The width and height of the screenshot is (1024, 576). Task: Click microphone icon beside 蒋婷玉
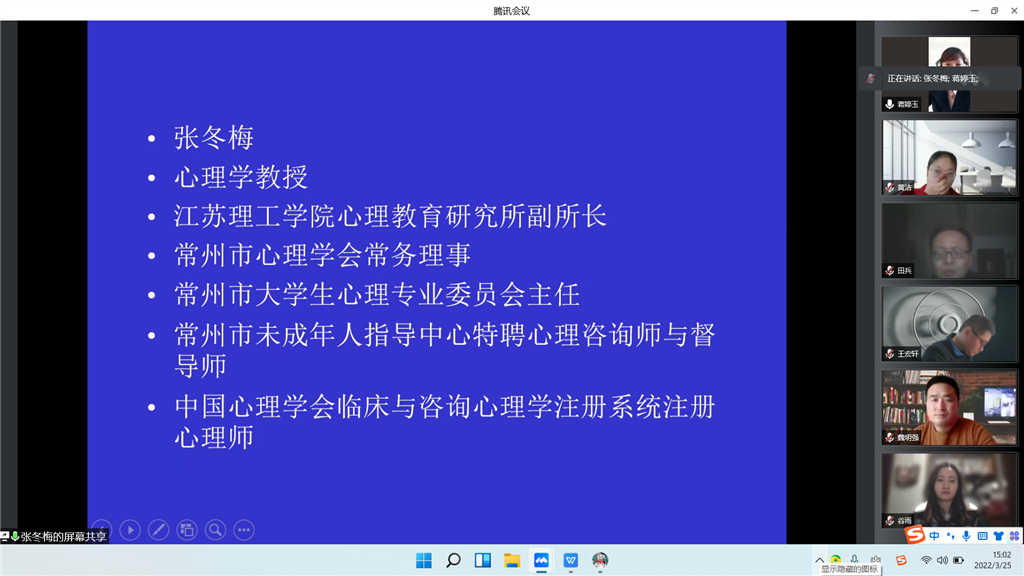point(889,104)
